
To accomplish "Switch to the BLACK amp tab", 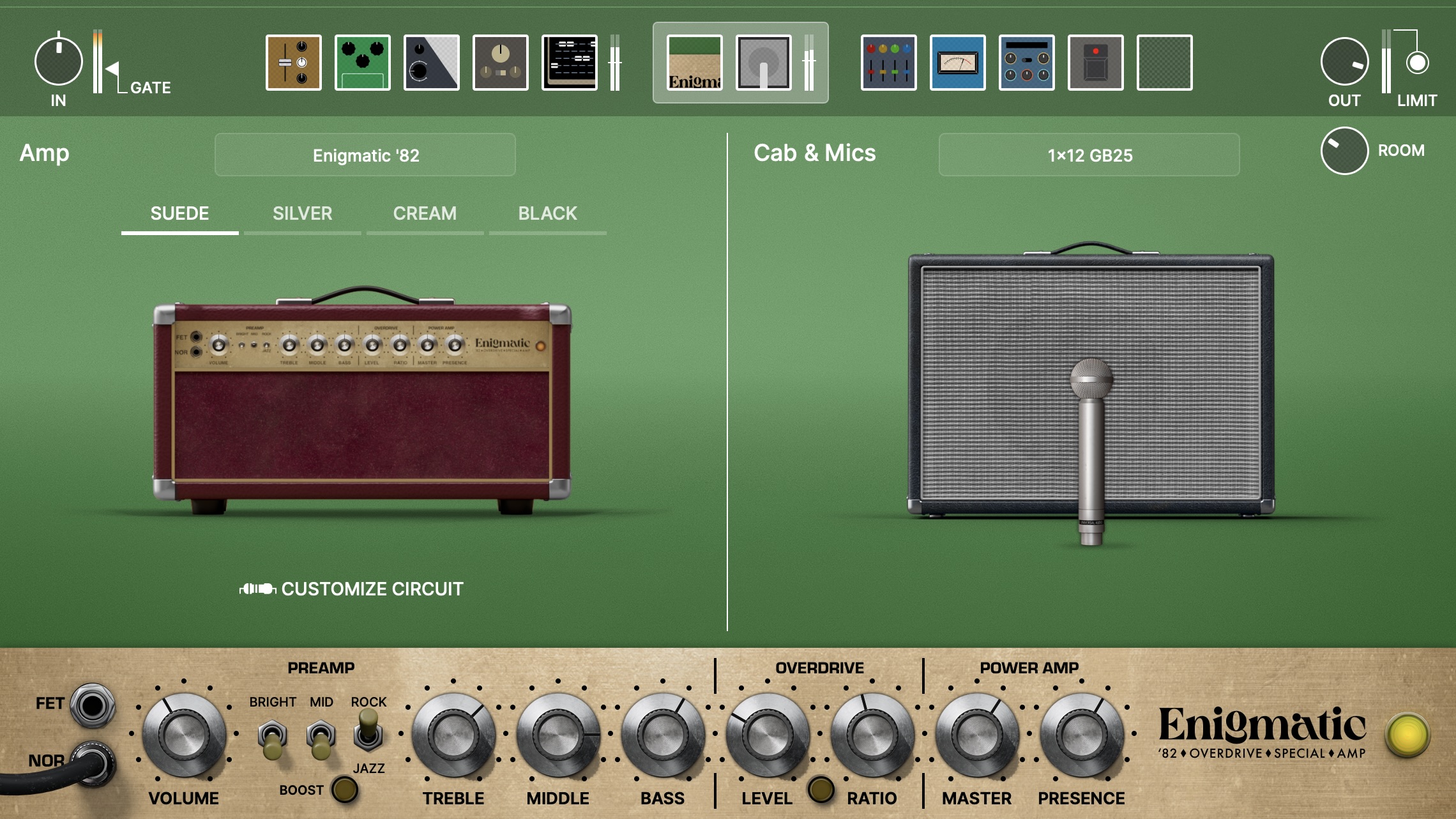I will tap(547, 213).
